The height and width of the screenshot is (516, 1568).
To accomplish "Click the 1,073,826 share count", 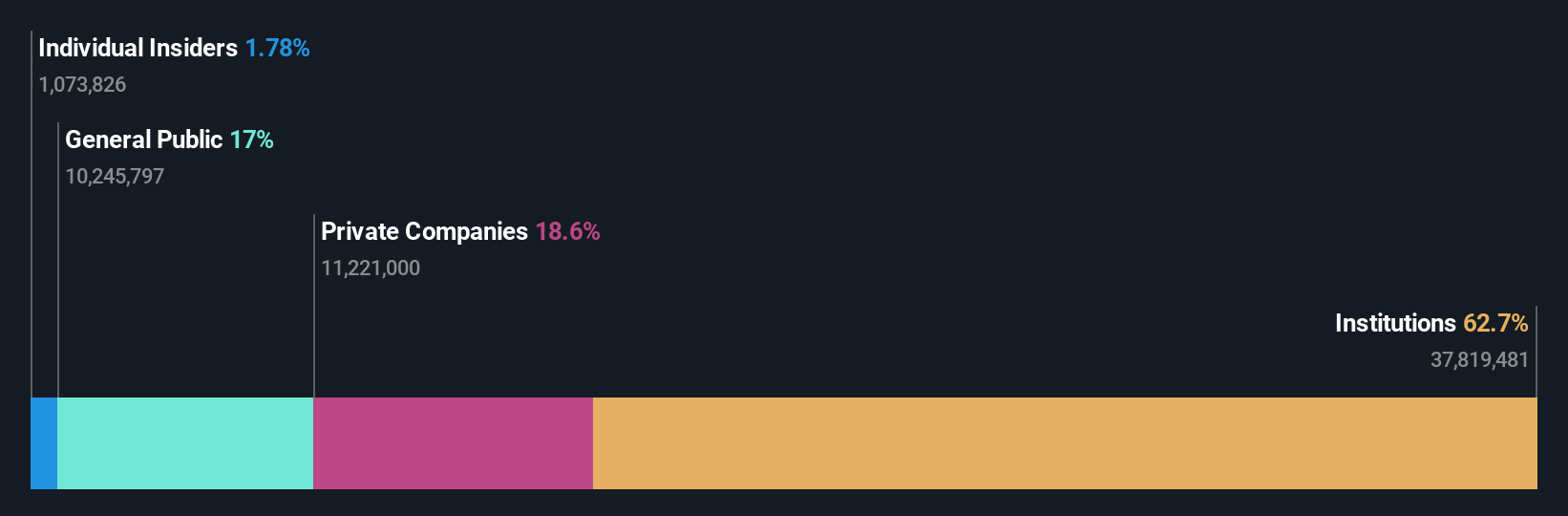I will coord(82,85).
